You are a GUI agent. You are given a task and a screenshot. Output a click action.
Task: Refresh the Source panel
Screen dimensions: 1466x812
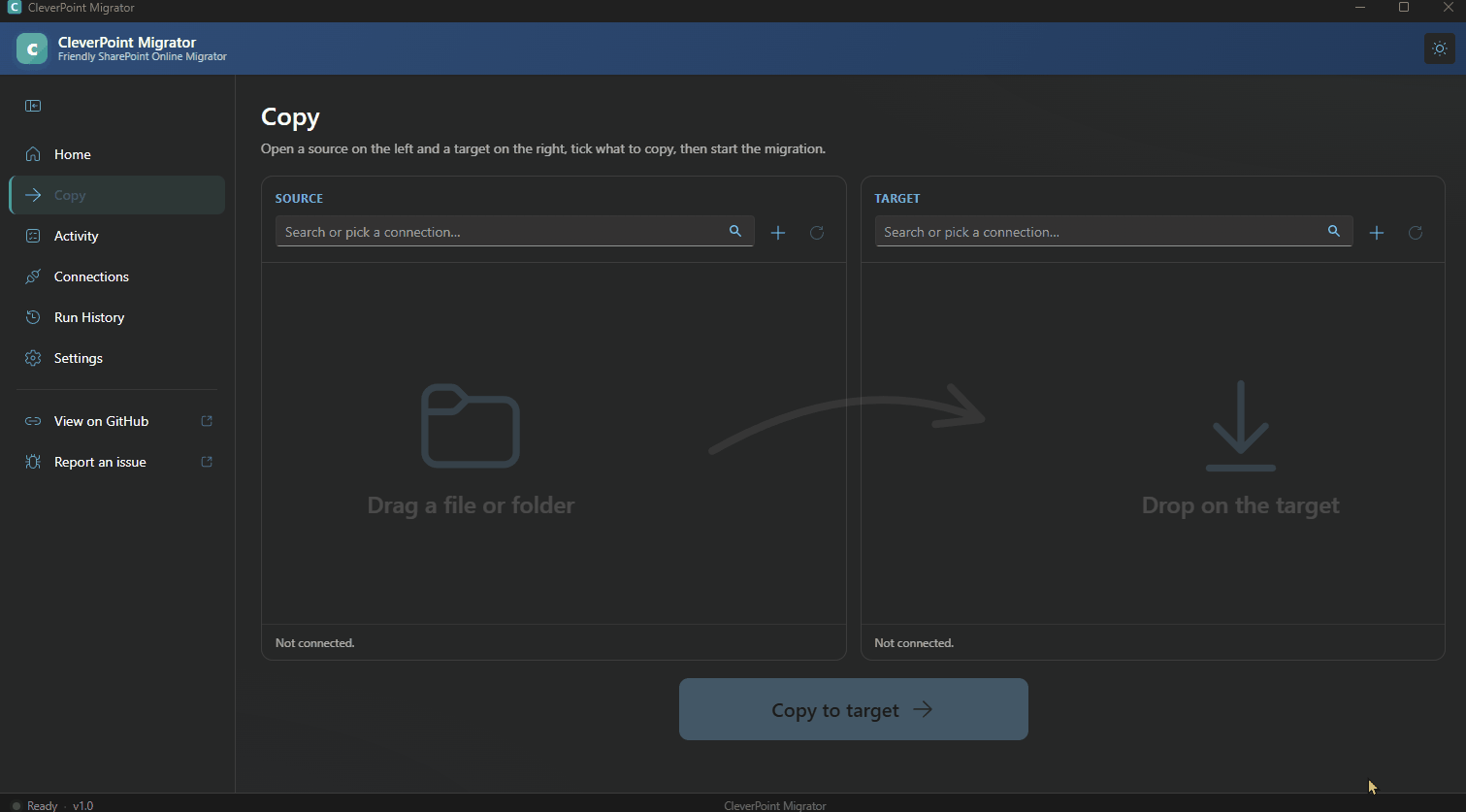click(817, 233)
